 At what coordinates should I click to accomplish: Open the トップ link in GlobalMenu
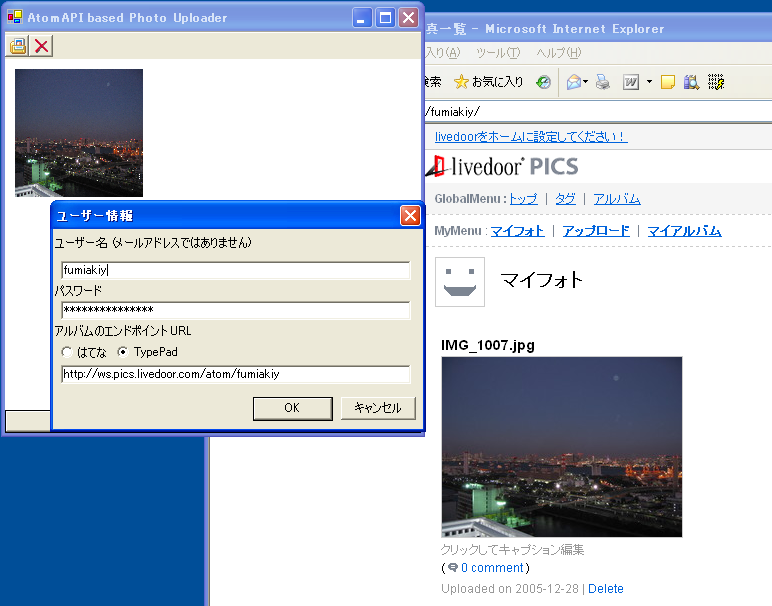[523, 199]
